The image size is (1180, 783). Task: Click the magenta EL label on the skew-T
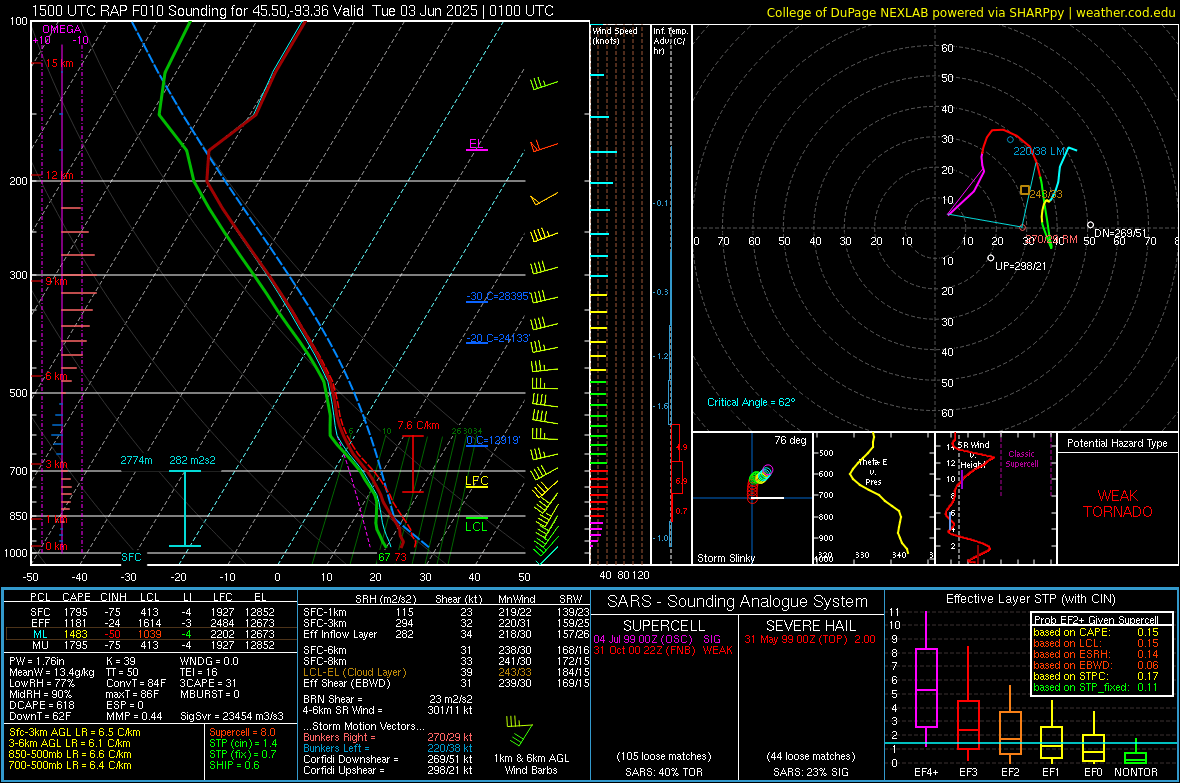tap(475, 143)
